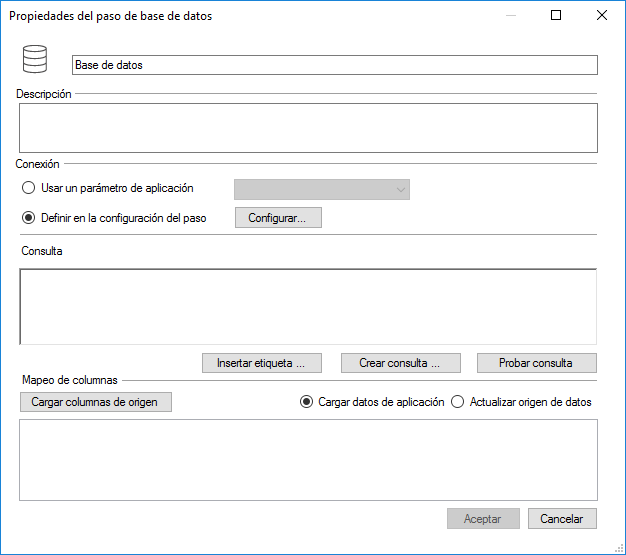
Task: Click the 'Base de datos' name field
Action: (335, 65)
